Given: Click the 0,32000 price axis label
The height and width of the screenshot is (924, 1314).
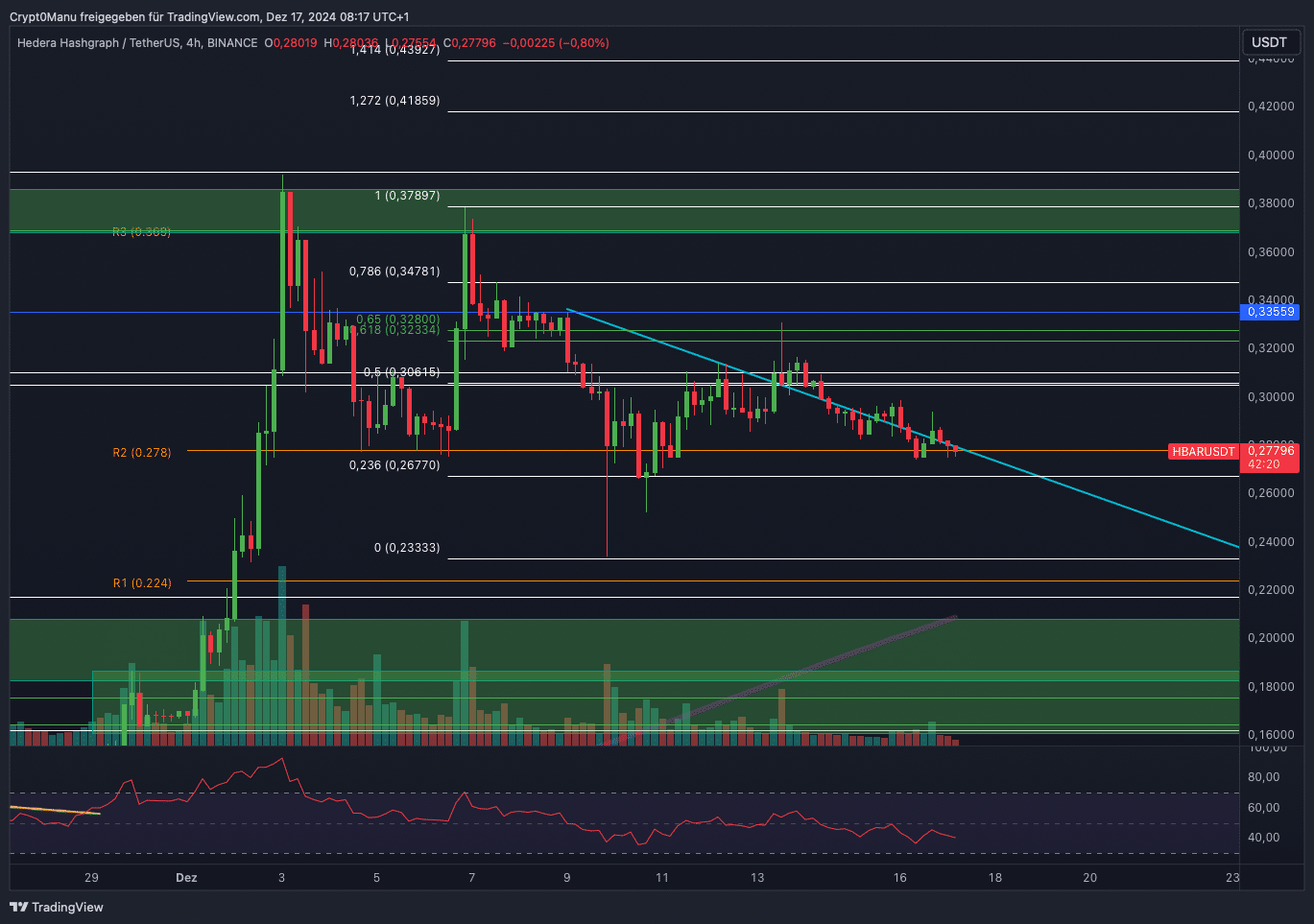Looking at the screenshot, I should (x=1271, y=348).
